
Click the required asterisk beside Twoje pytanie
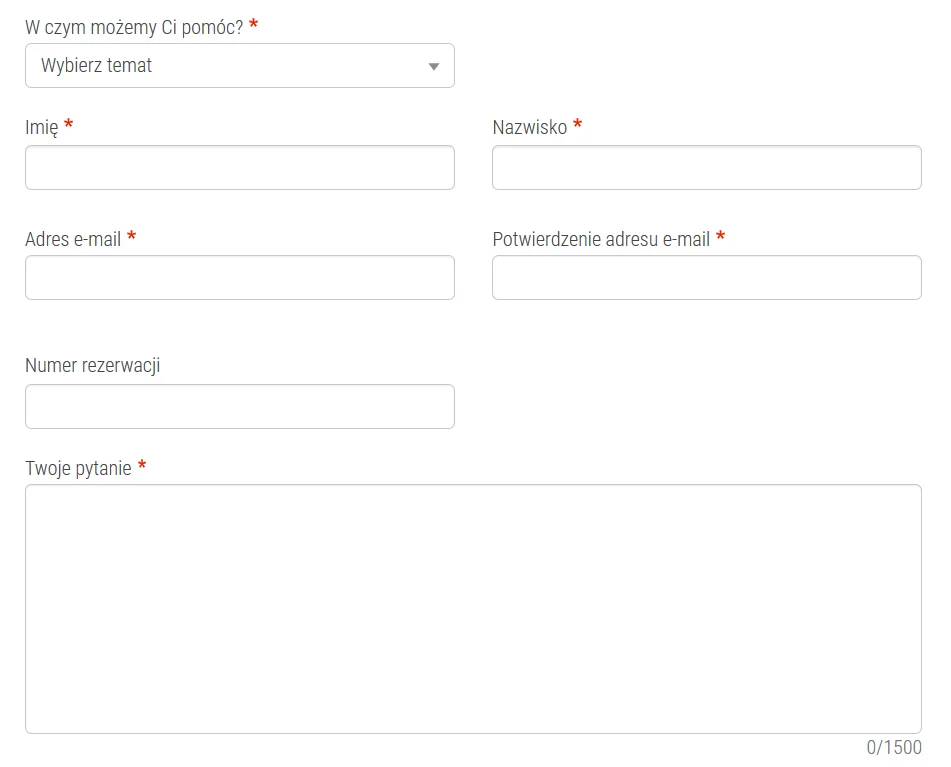pyautogui.click(x=142, y=466)
